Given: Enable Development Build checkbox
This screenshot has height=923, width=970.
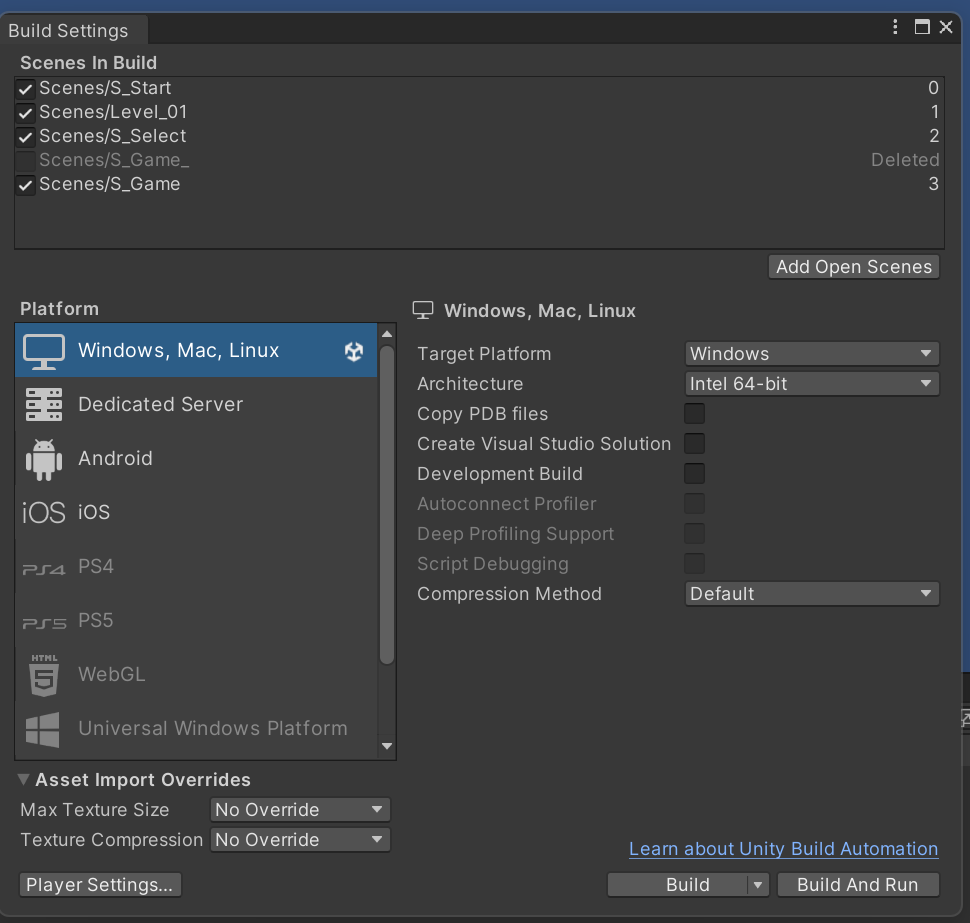Looking at the screenshot, I should tap(694, 474).
